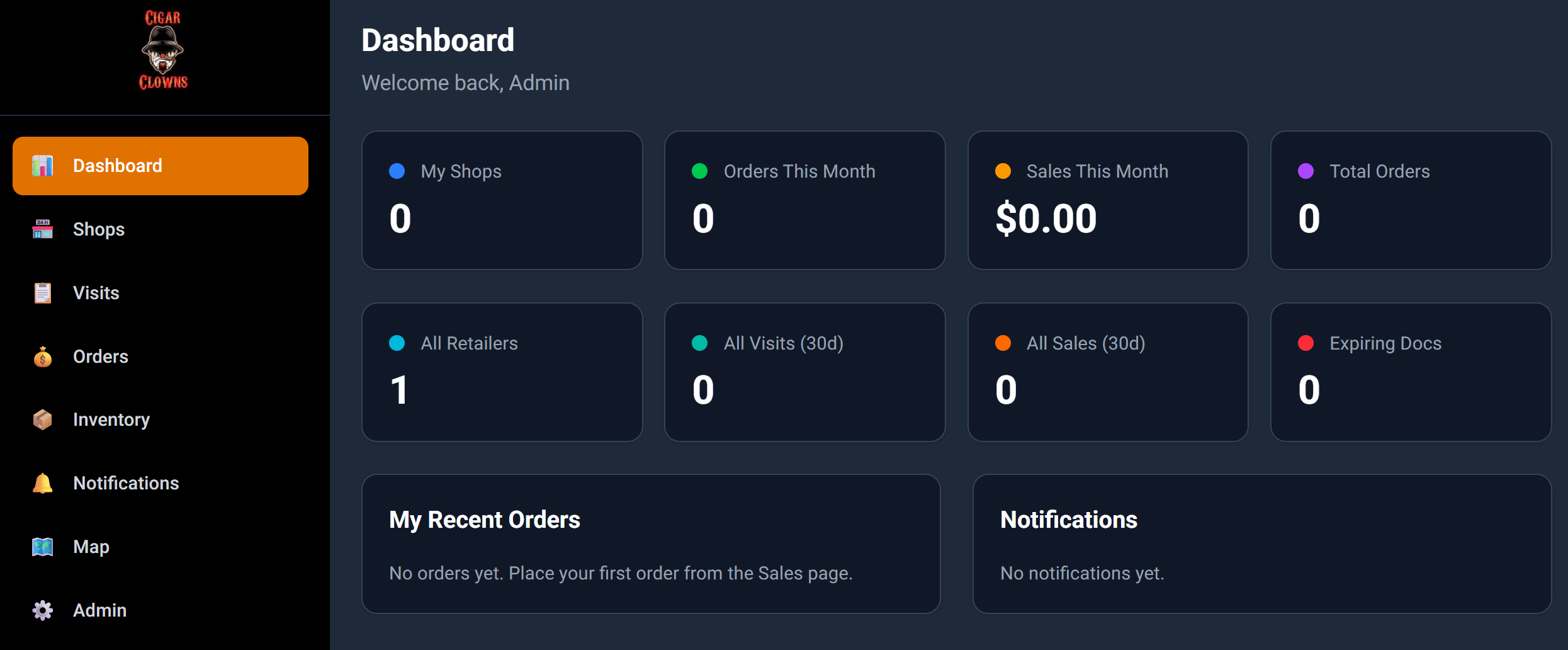The height and width of the screenshot is (650, 1568).
Task: Open the Orders sidebar label
Action: (x=101, y=356)
